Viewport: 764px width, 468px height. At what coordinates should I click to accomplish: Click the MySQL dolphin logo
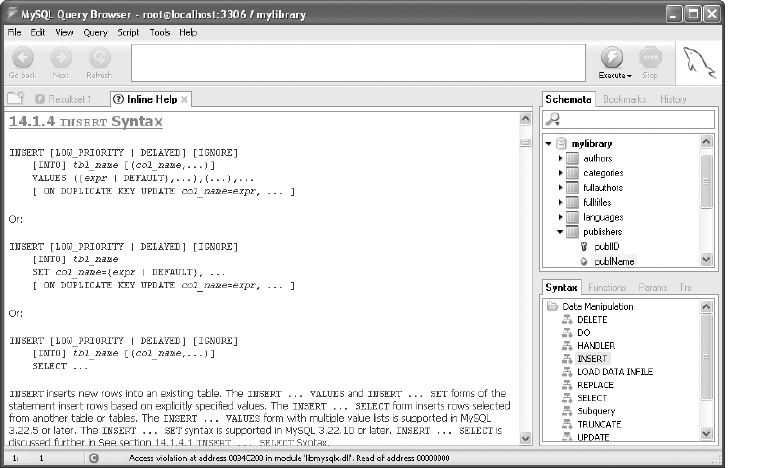699,63
